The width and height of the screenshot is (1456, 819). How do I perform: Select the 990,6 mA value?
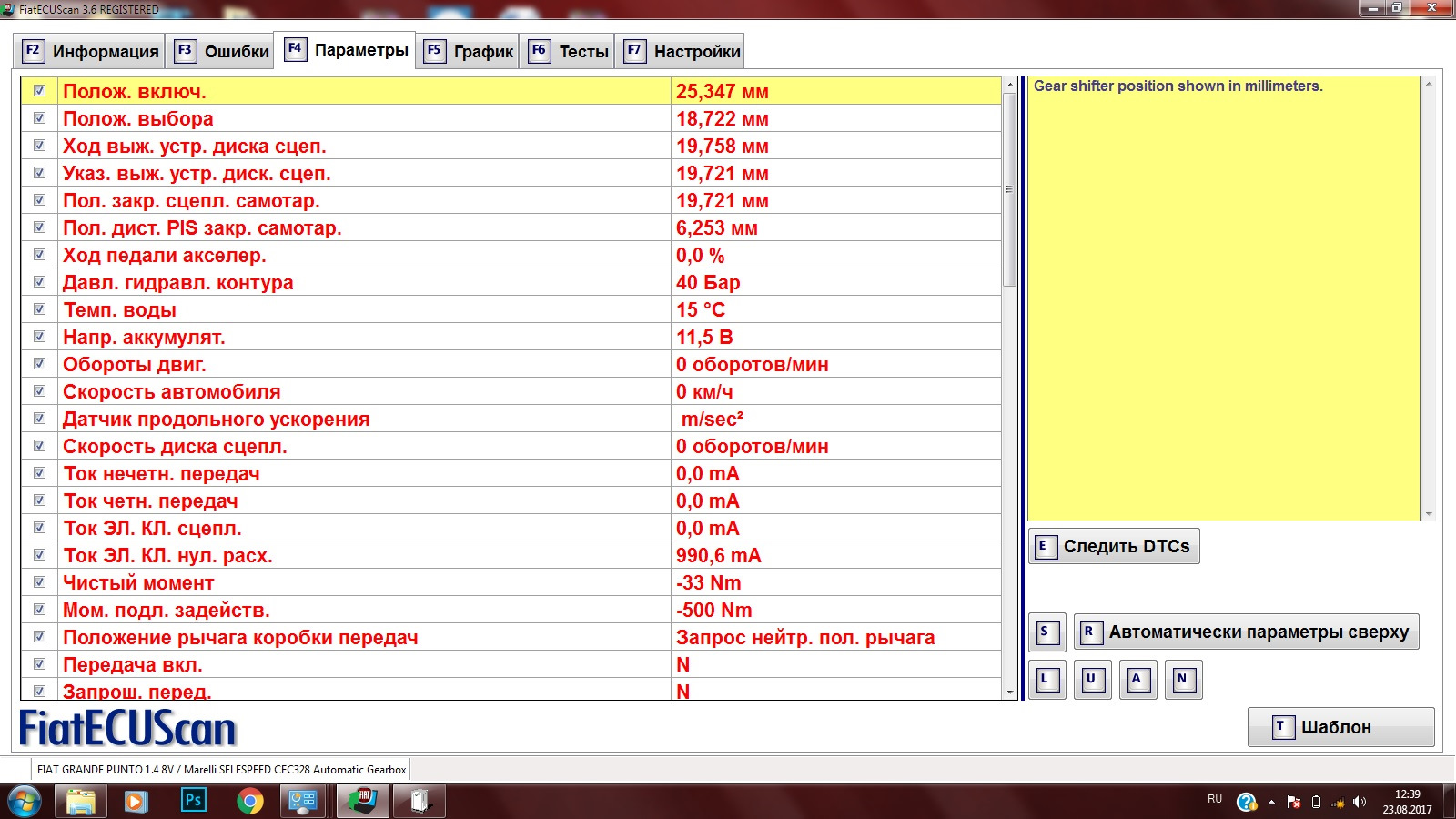click(x=719, y=555)
